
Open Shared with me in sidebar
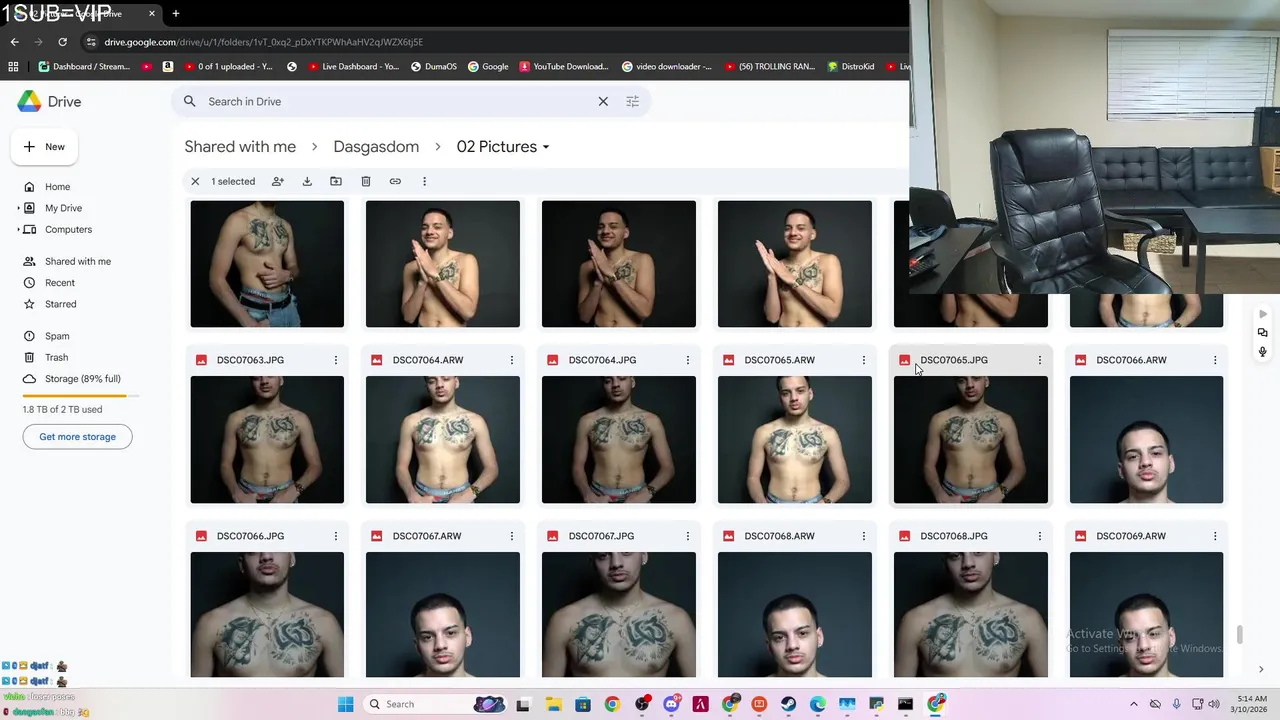click(x=78, y=261)
